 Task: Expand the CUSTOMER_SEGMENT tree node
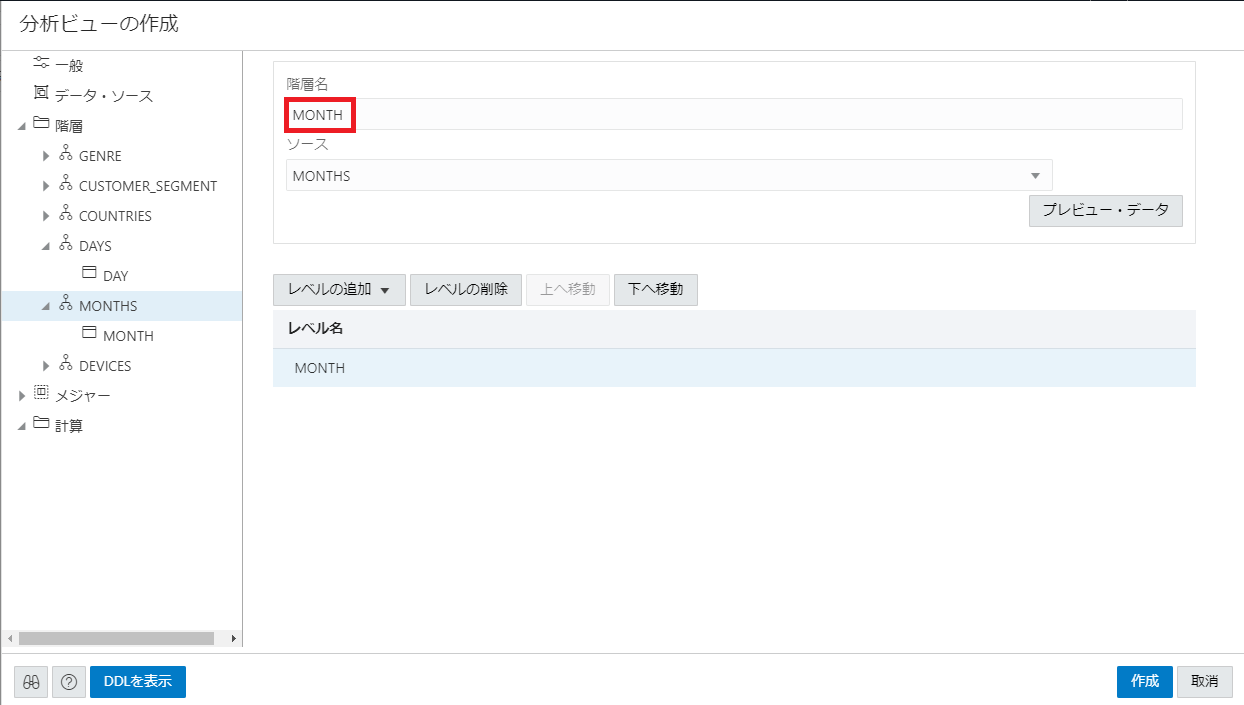click(46, 186)
